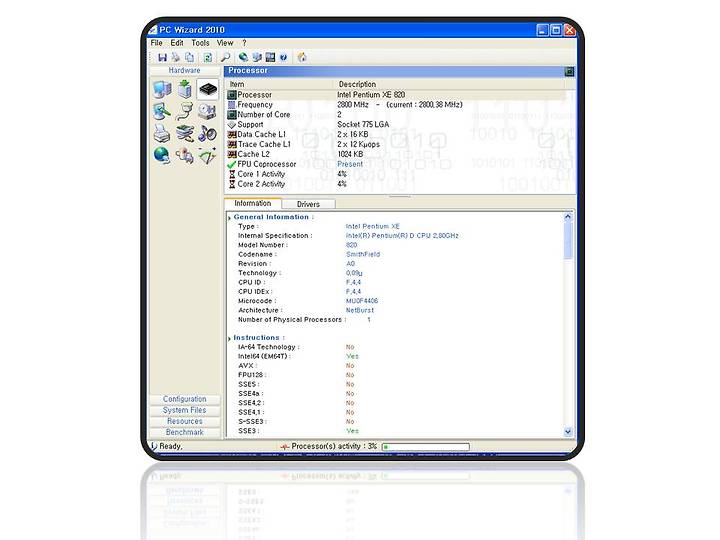Switch to the Drivers tab
The image size is (720, 540).
coord(308,204)
